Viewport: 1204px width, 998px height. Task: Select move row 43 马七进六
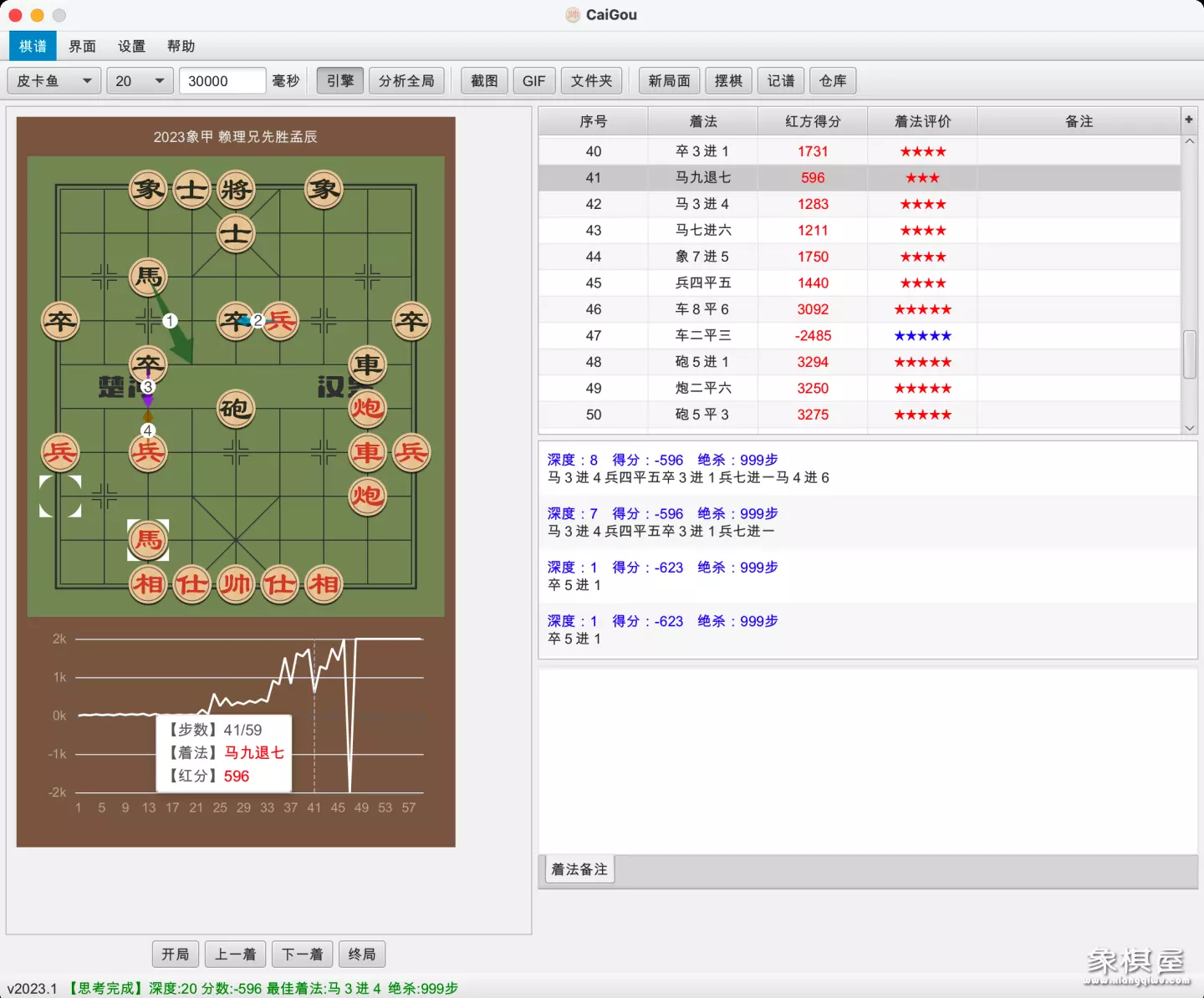pos(860,231)
